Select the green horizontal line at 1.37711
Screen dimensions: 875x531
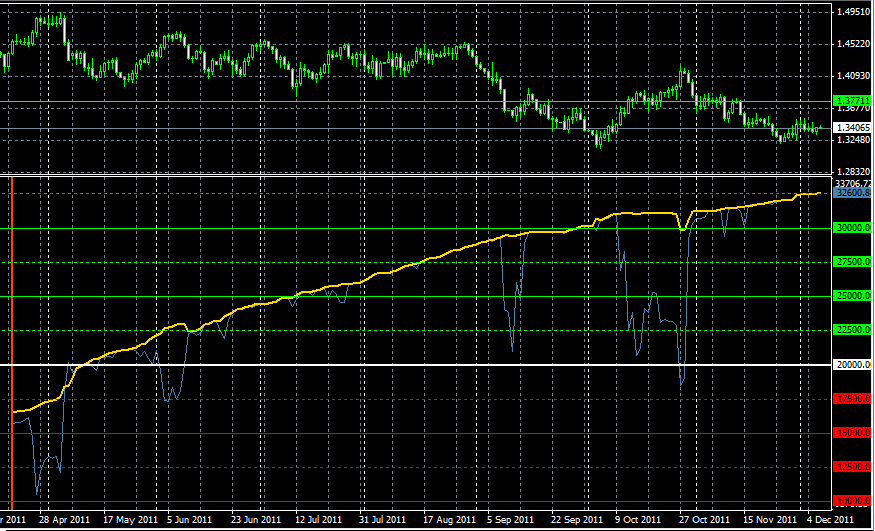(416, 102)
